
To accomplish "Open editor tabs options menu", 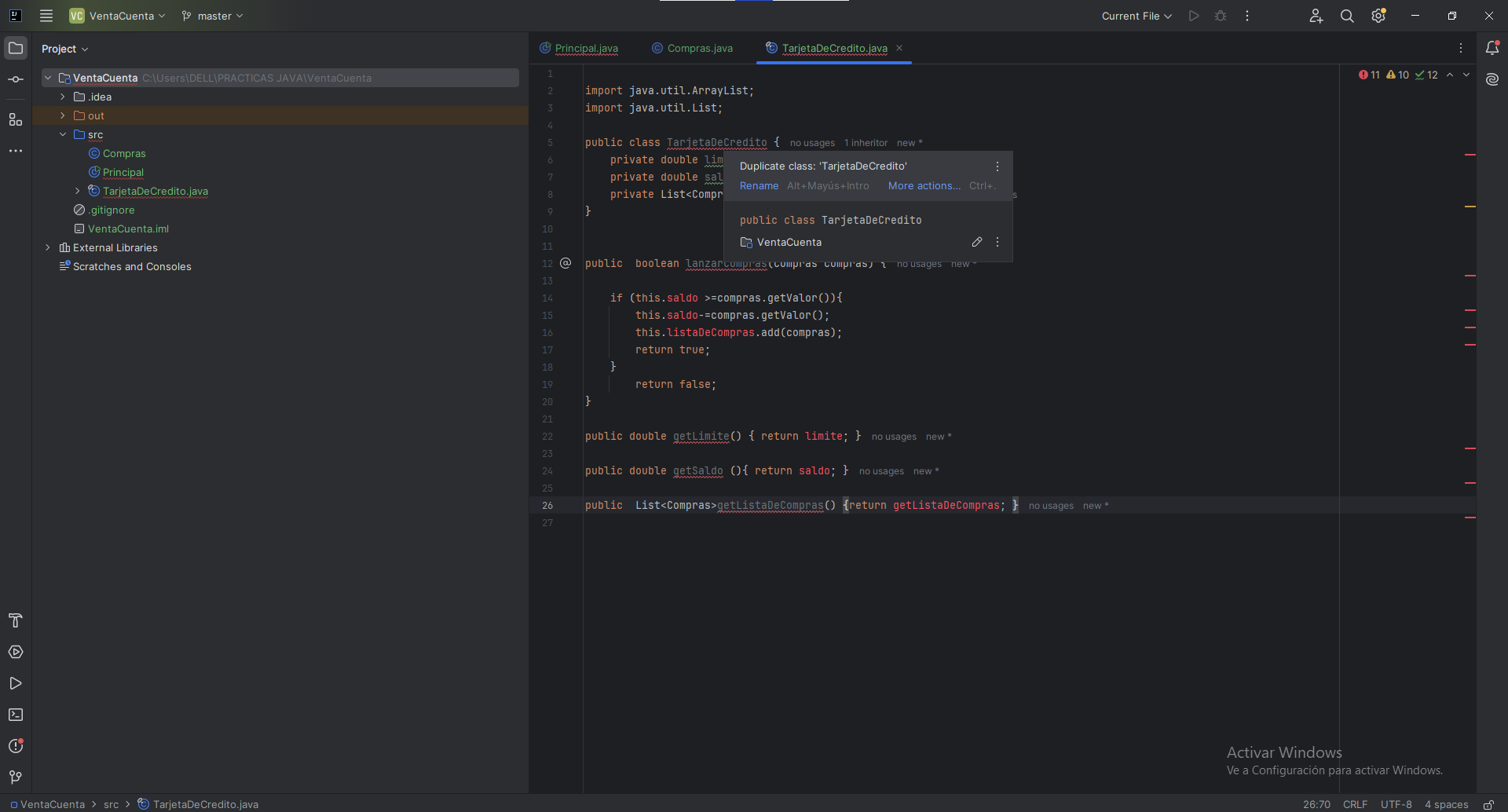I will pyautogui.click(x=1461, y=48).
